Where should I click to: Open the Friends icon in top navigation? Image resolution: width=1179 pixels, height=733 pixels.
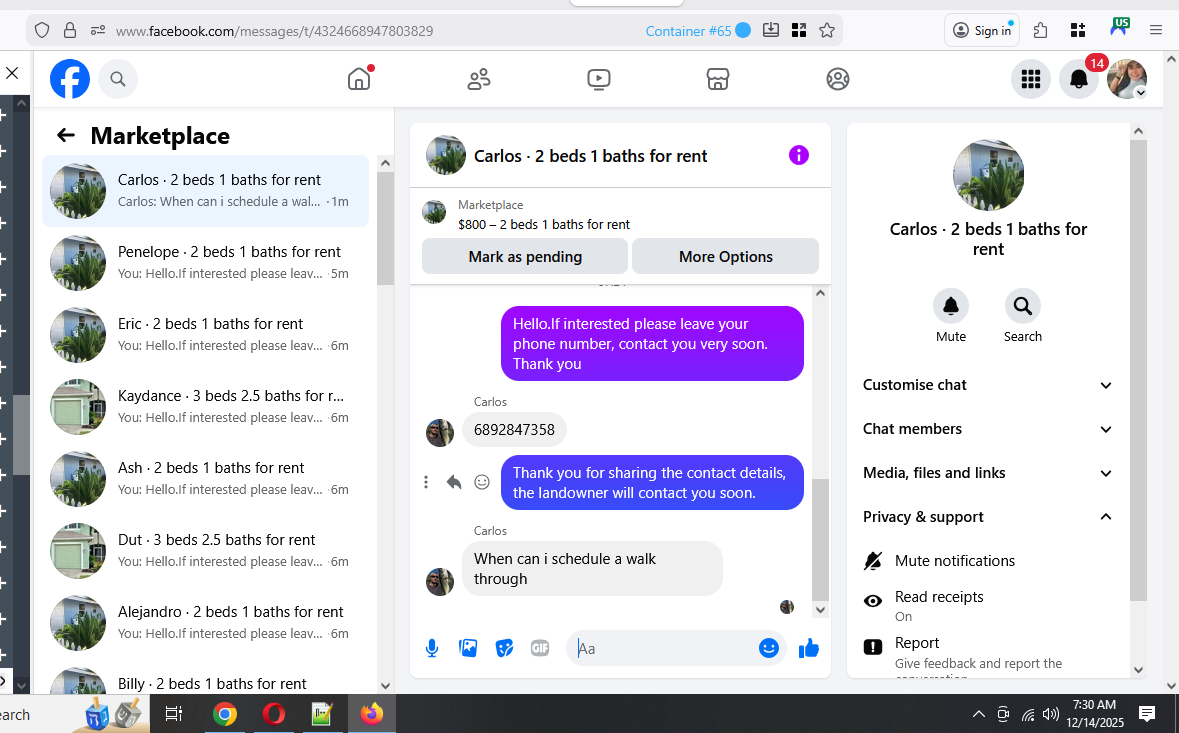tap(479, 79)
